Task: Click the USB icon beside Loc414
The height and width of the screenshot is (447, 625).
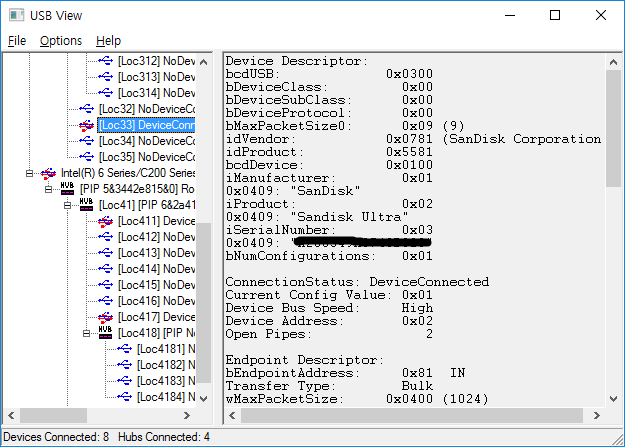Action: pyautogui.click(x=106, y=269)
